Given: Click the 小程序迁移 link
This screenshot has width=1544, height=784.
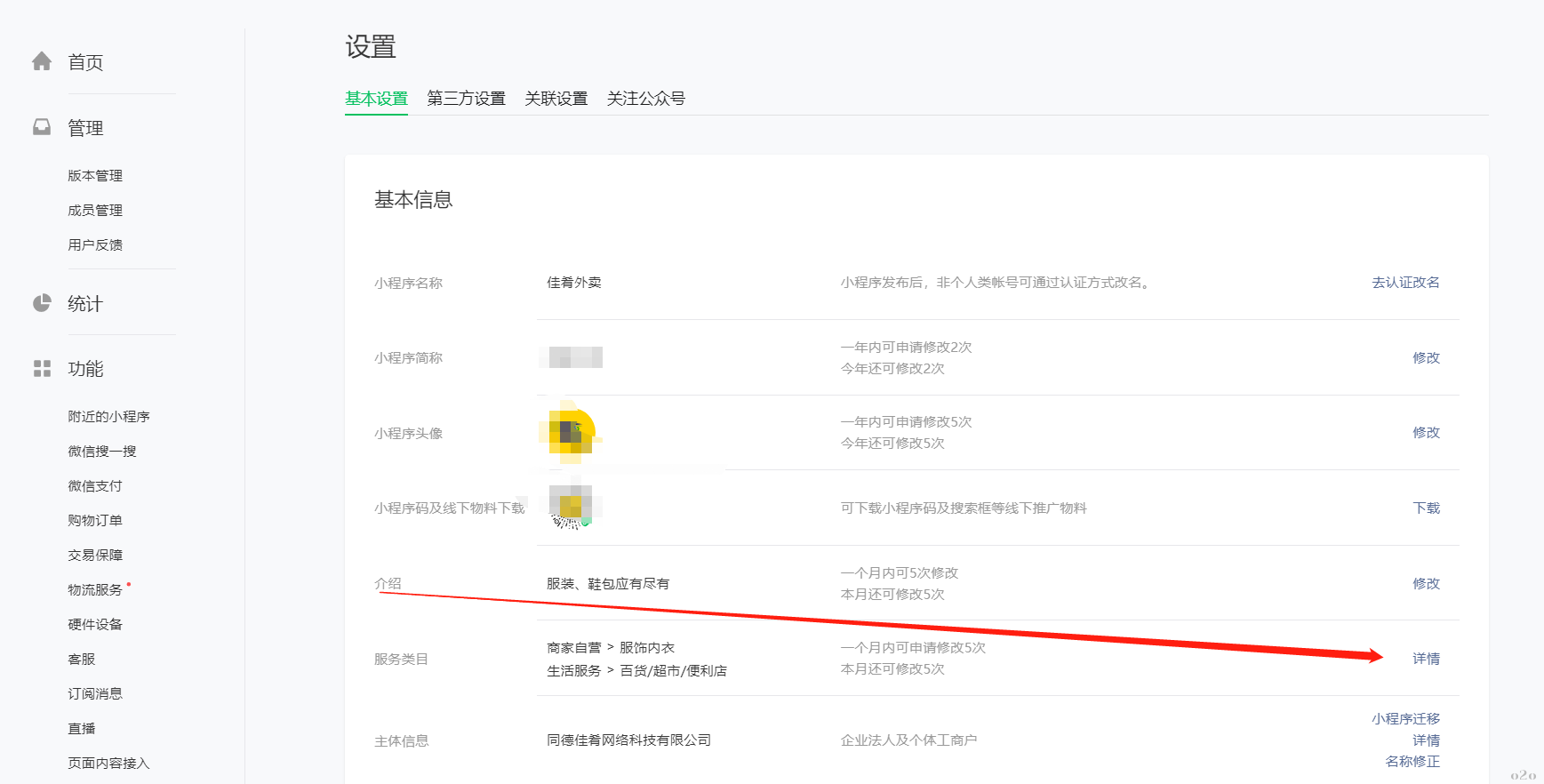Looking at the screenshot, I should (x=1404, y=719).
